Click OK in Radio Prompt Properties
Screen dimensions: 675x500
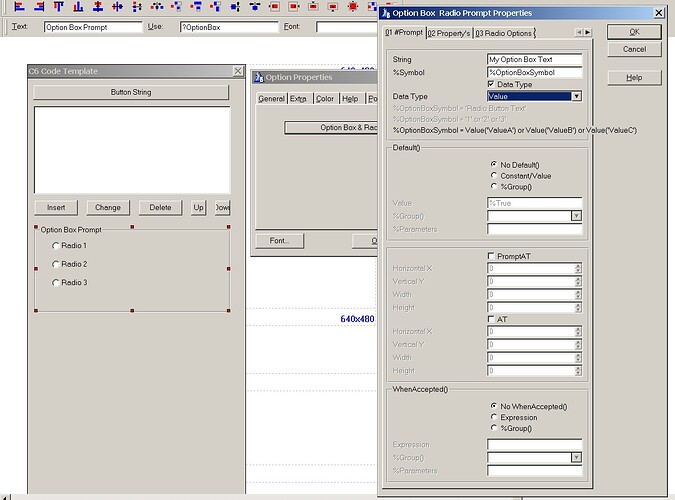coord(634,32)
